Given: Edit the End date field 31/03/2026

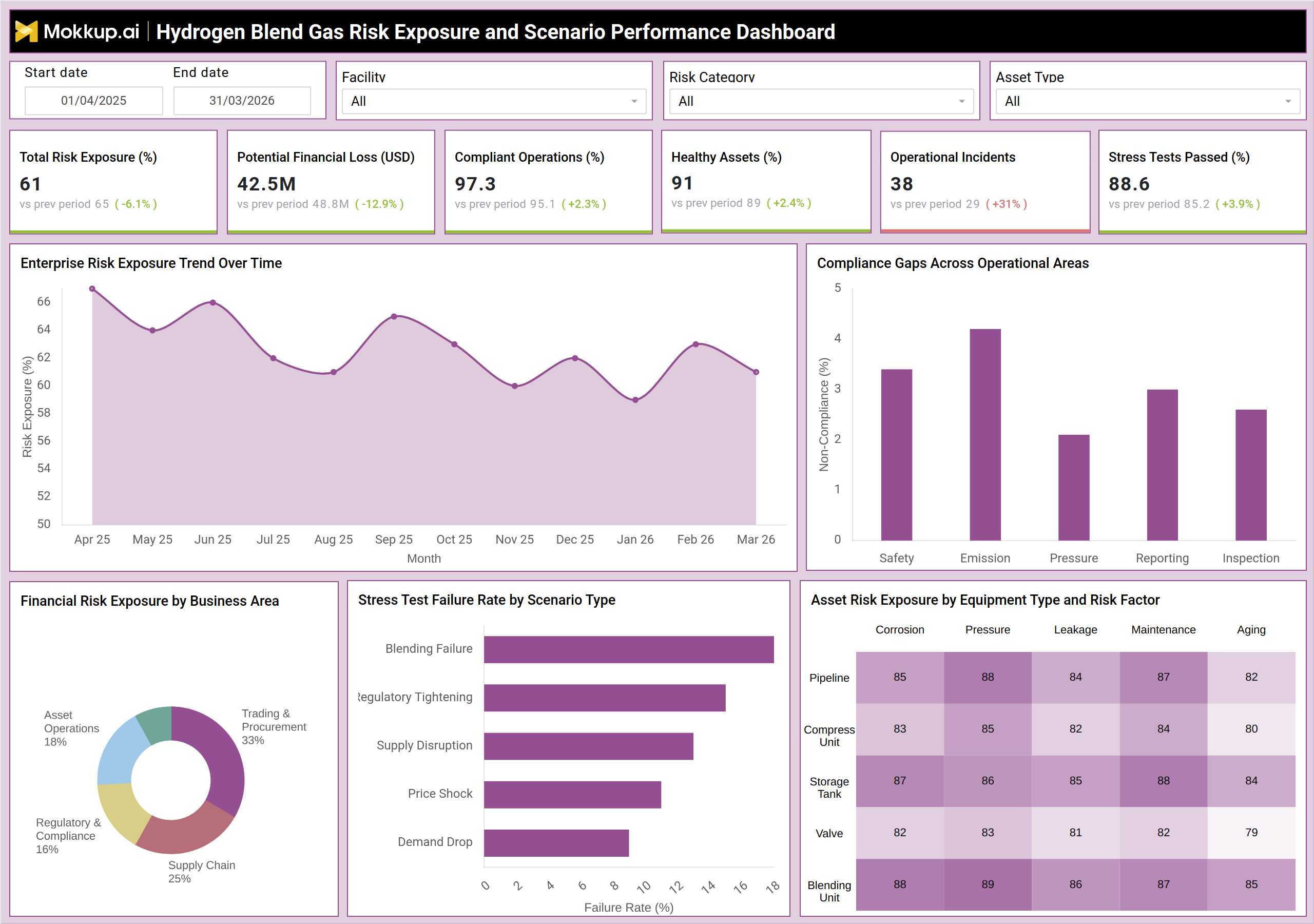Looking at the screenshot, I should (x=242, y=101).
